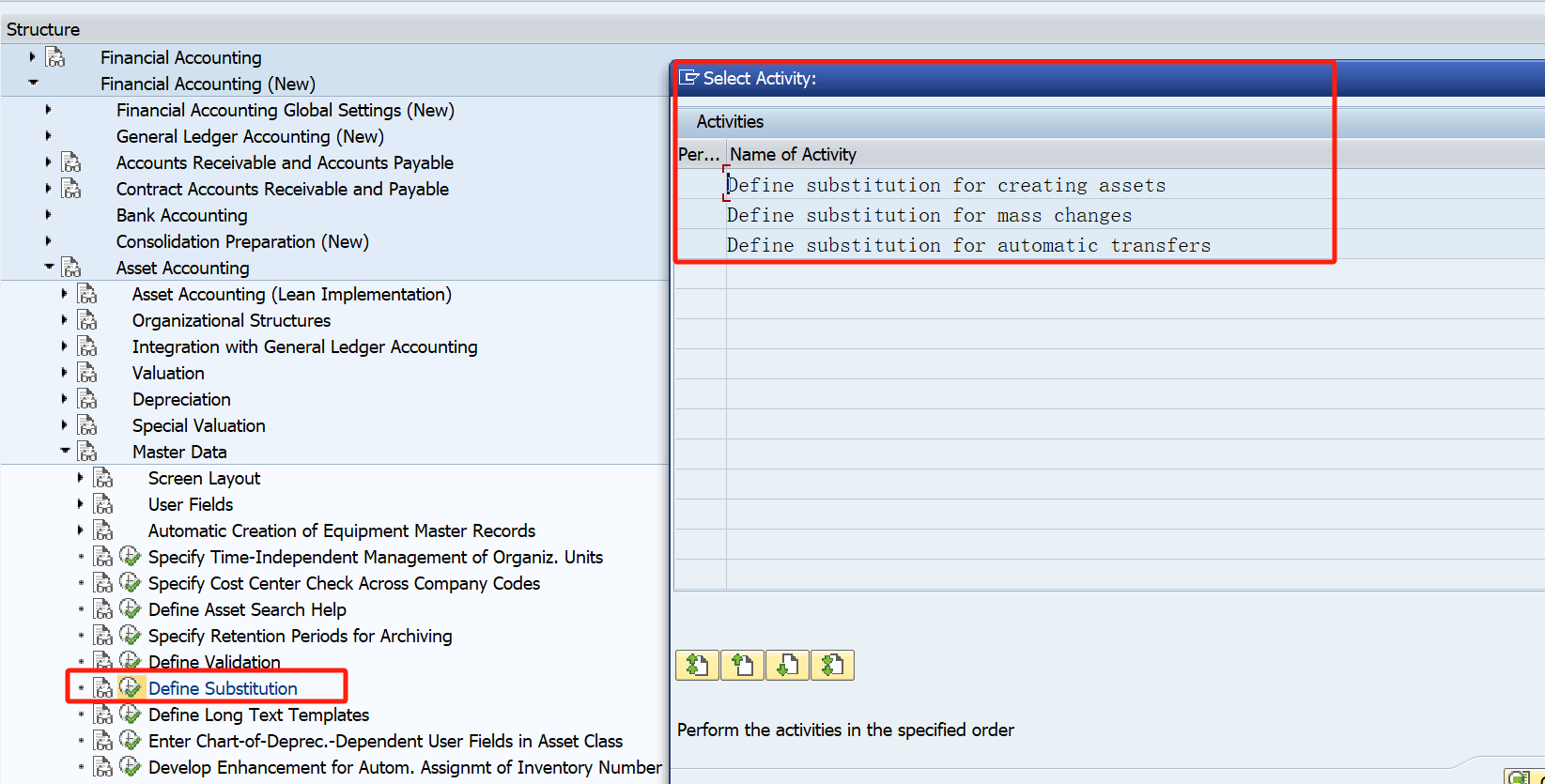Select the Depreciation tree label

pyautogui.click(x=181, y=399)
